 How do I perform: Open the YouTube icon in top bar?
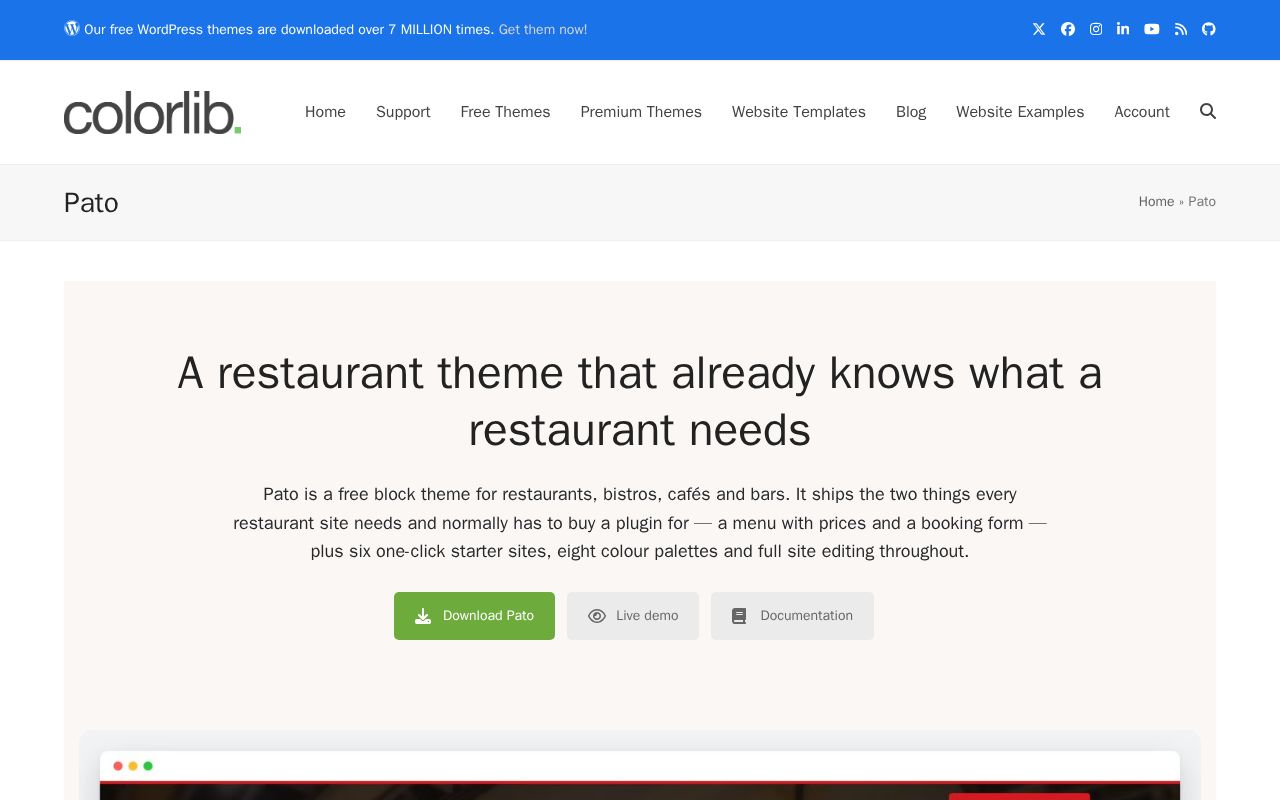point(1152,29)
